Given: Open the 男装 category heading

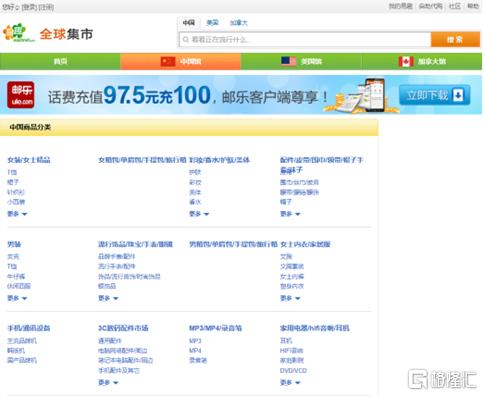Looking at the screenshot, I should click(14, 244).
